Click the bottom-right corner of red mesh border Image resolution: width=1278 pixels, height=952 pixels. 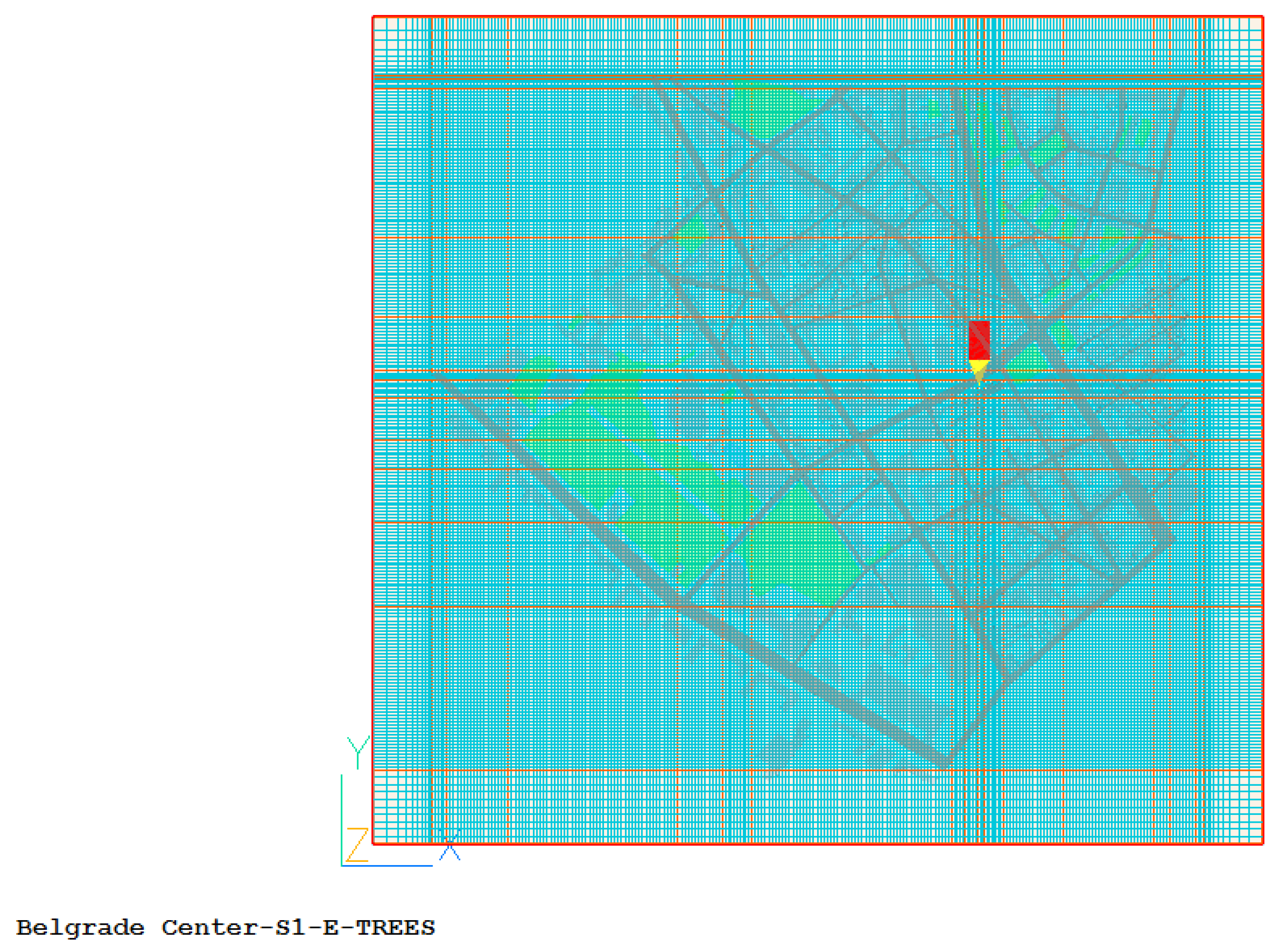(x=1263, y=844)
